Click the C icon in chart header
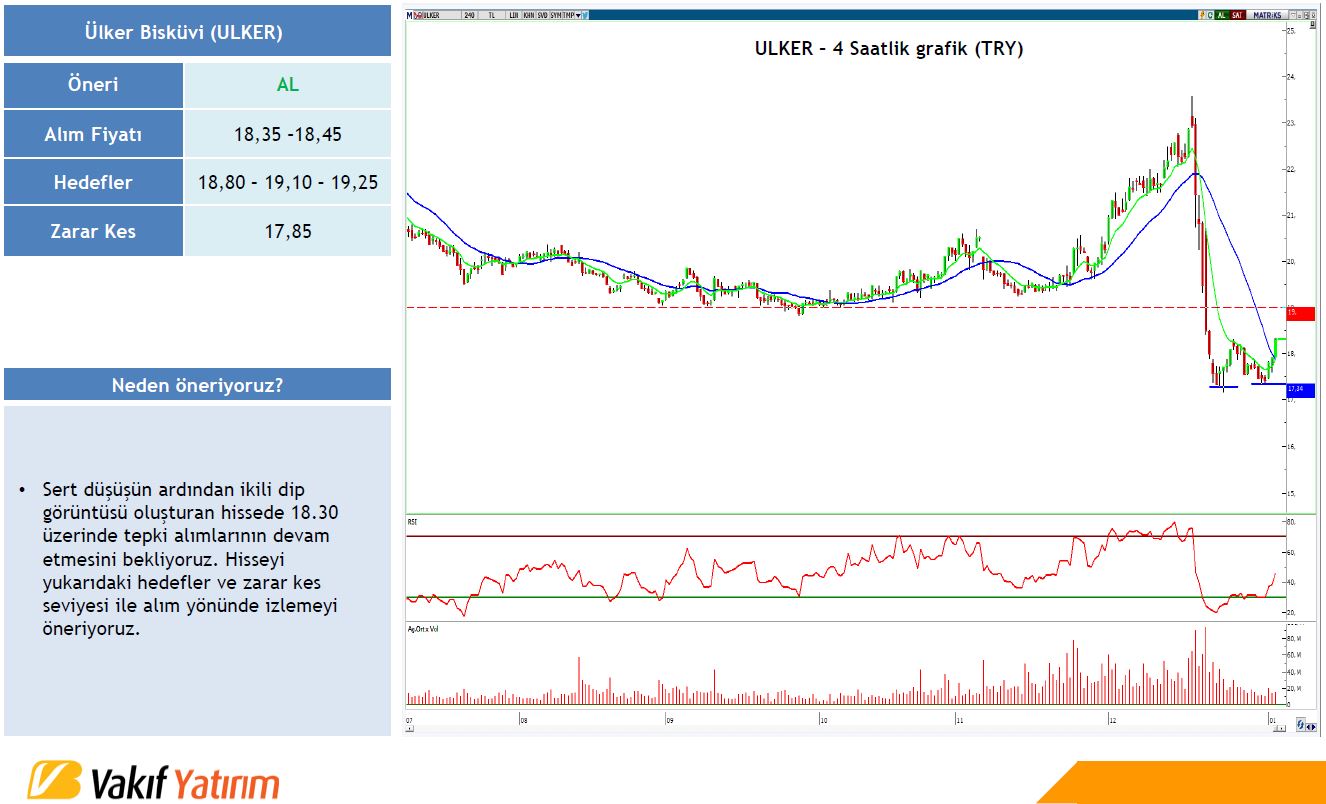This screenshot has height=804, width=1326. point(1210,16)
